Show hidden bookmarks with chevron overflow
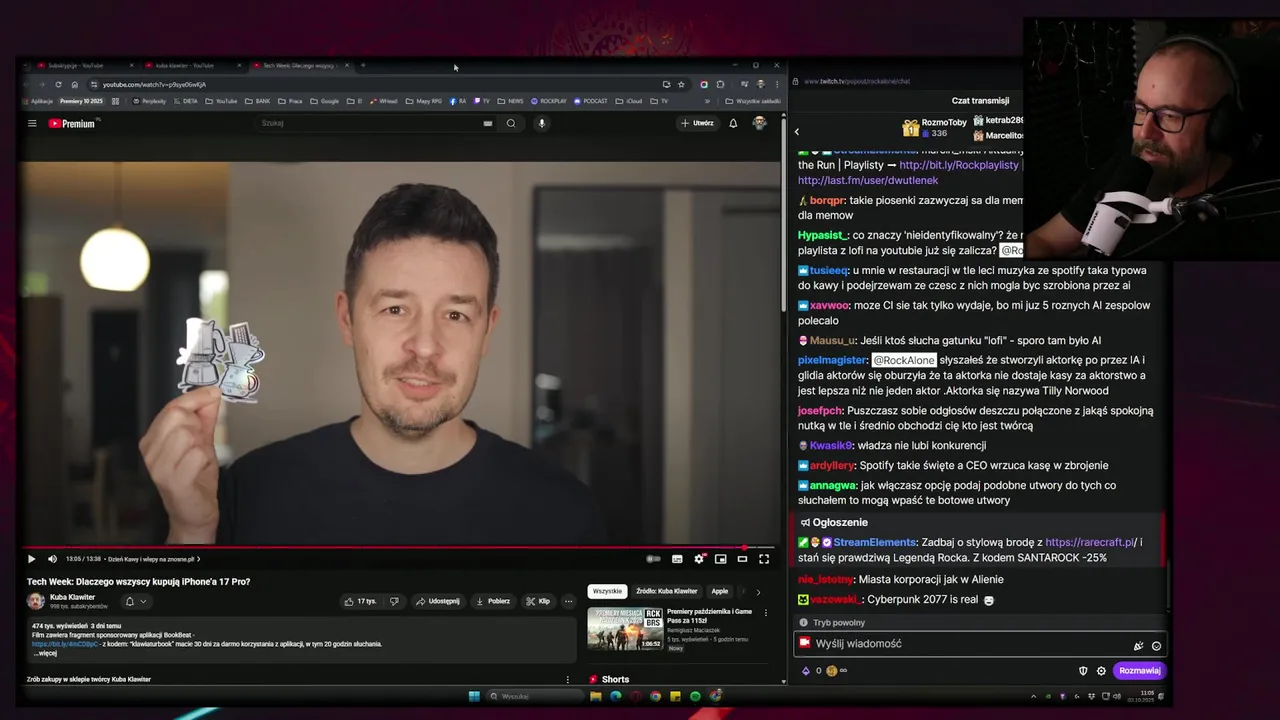The height and width of the screenshot is (720, 1280). click(707, 101)
